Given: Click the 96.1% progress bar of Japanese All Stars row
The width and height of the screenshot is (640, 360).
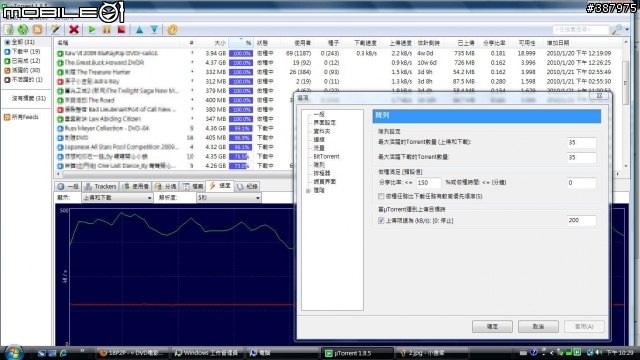Looking at the screenshot, I should point(241,147).
